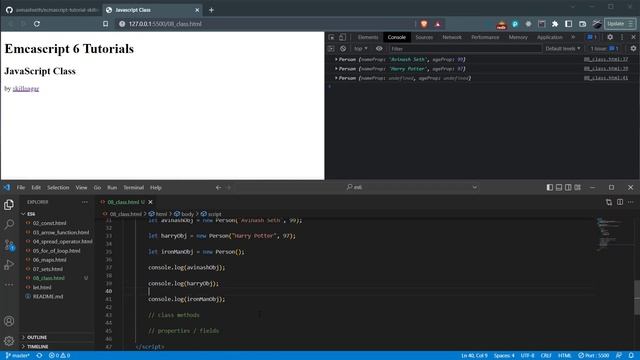Open the Run and Debug view
This screenshot has height=360, width=640.
[x=9, y=264]
